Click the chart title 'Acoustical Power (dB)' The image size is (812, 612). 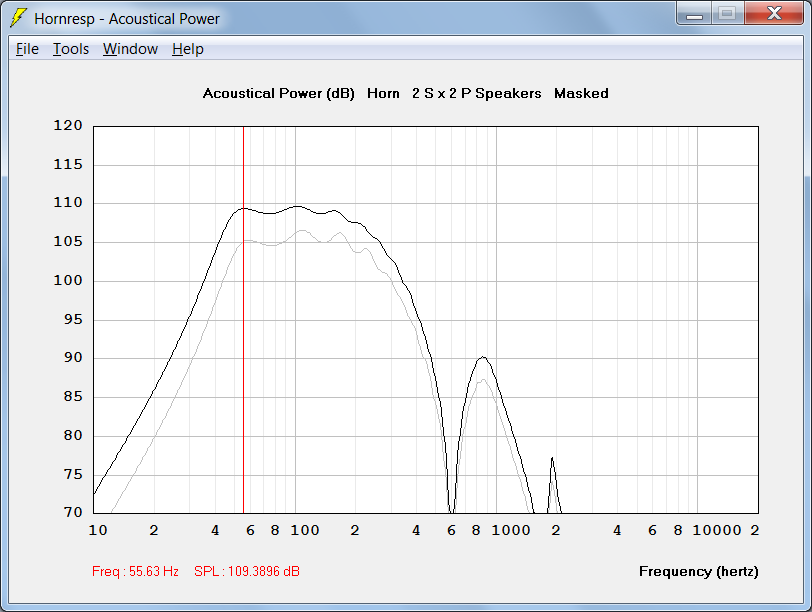[279, 93]
